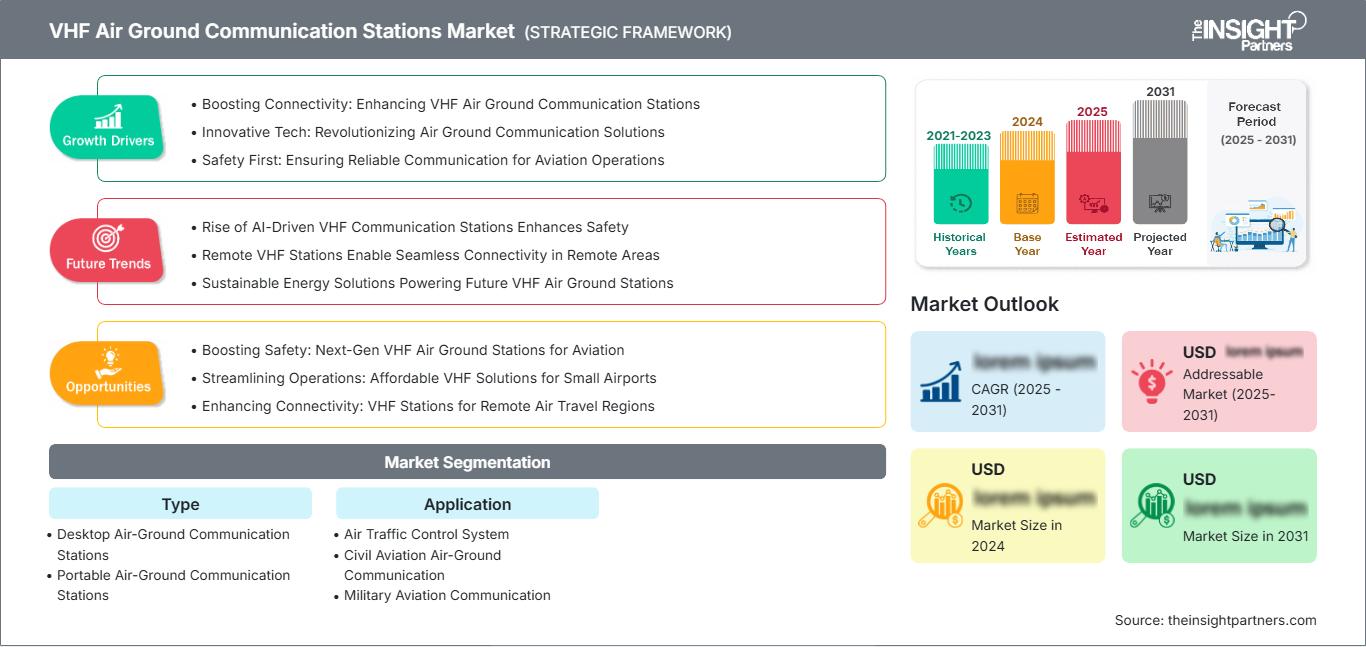Click the 2025 estimated year bar

(x=1093, y=172)
